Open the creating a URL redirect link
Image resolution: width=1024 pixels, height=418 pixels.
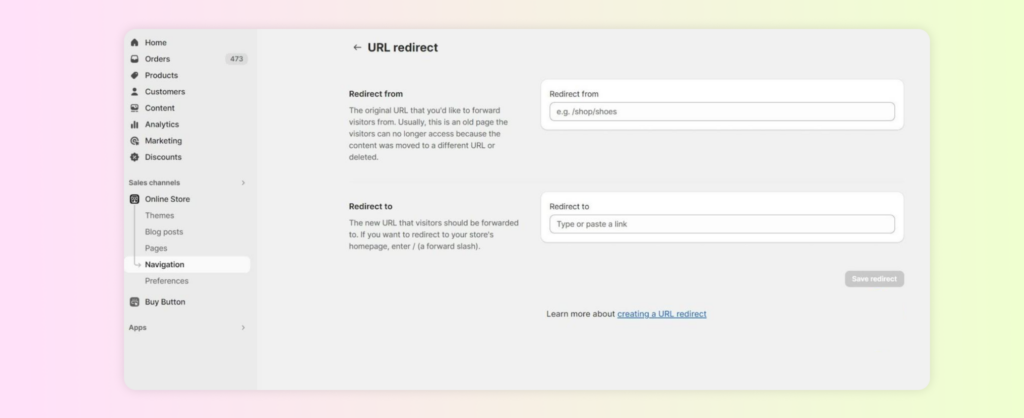pos(661,314)
